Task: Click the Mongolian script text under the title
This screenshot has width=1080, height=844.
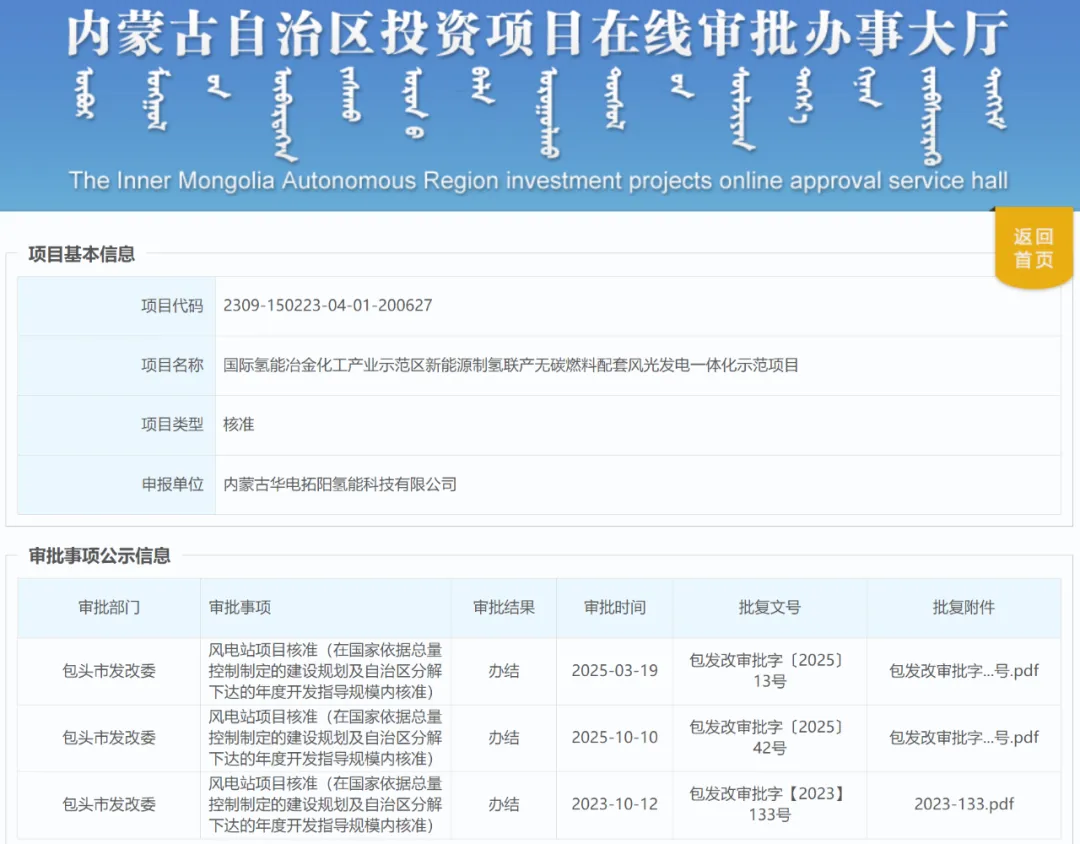Action: point(540,105)
